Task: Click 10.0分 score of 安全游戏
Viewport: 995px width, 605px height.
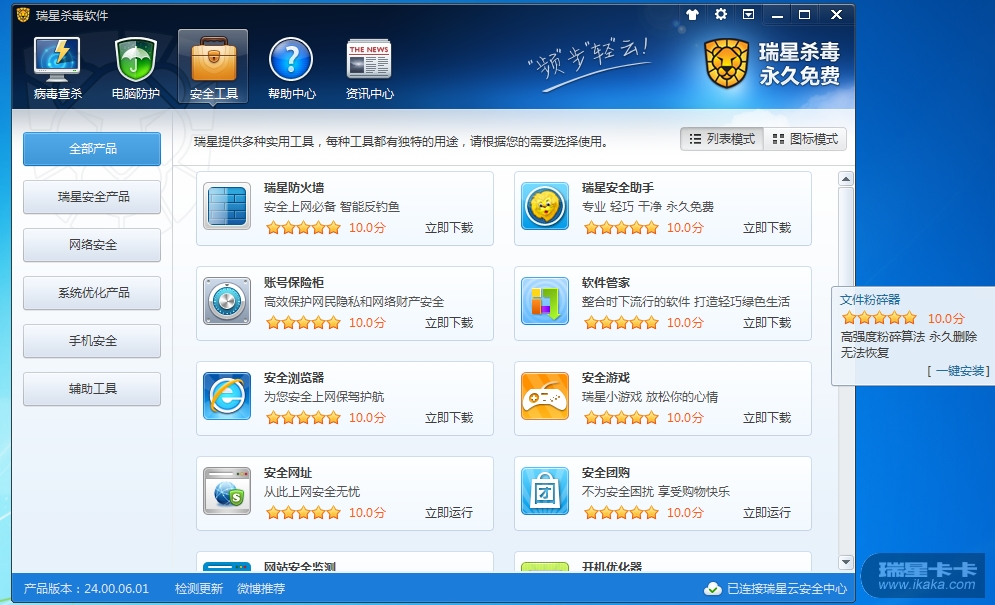Action: point(685,418)
